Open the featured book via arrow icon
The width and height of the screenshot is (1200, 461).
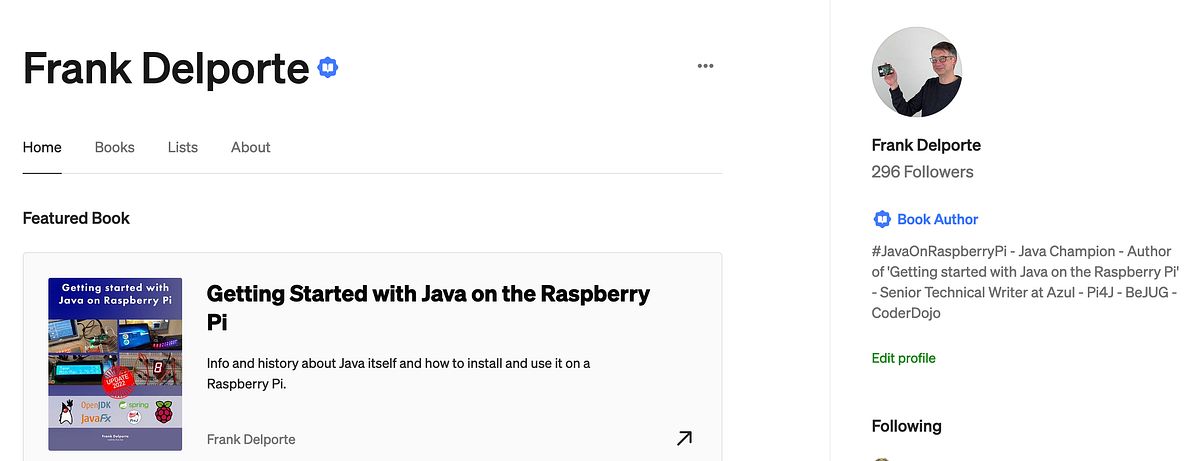(684, 438)
